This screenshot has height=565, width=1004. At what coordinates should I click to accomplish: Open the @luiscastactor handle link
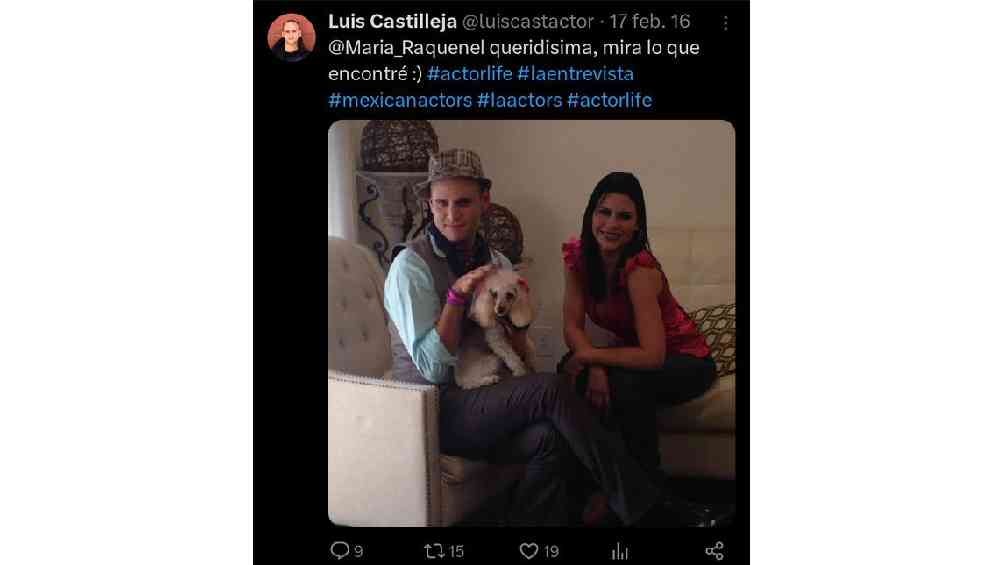coord(528,22)
